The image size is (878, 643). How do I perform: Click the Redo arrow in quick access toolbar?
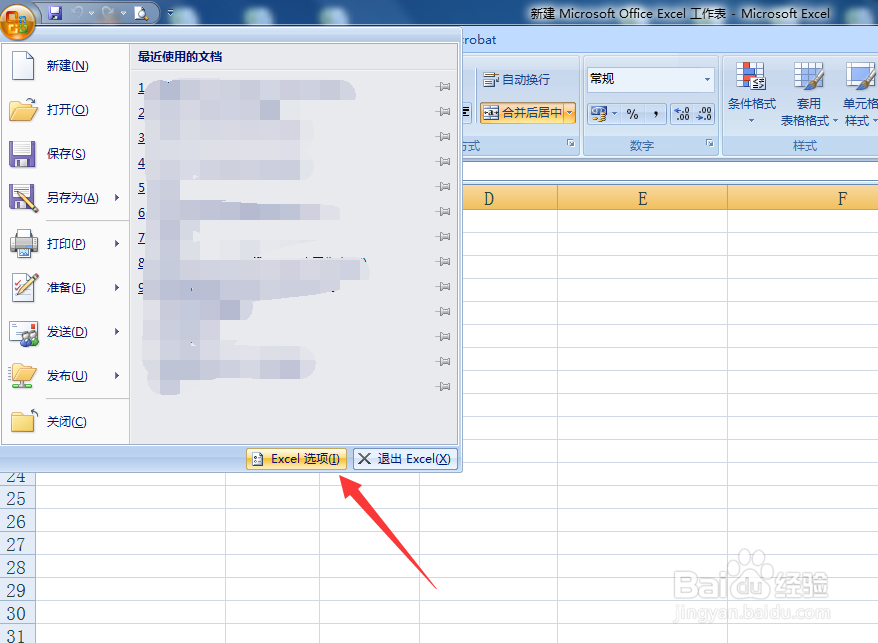(x=109, y=13)
